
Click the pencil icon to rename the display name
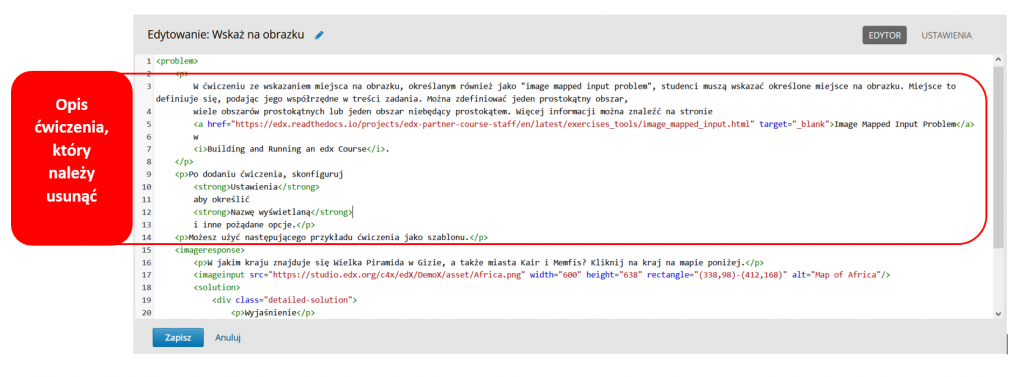(319, 35)
